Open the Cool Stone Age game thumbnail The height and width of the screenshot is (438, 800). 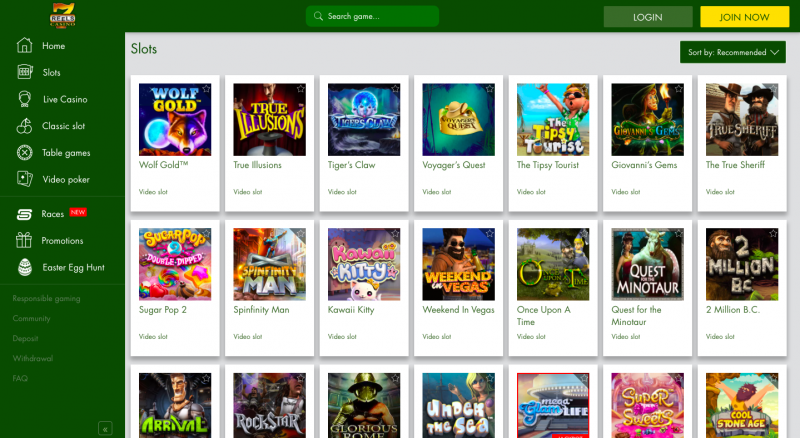pyautogui.click(x=742, y=405)
